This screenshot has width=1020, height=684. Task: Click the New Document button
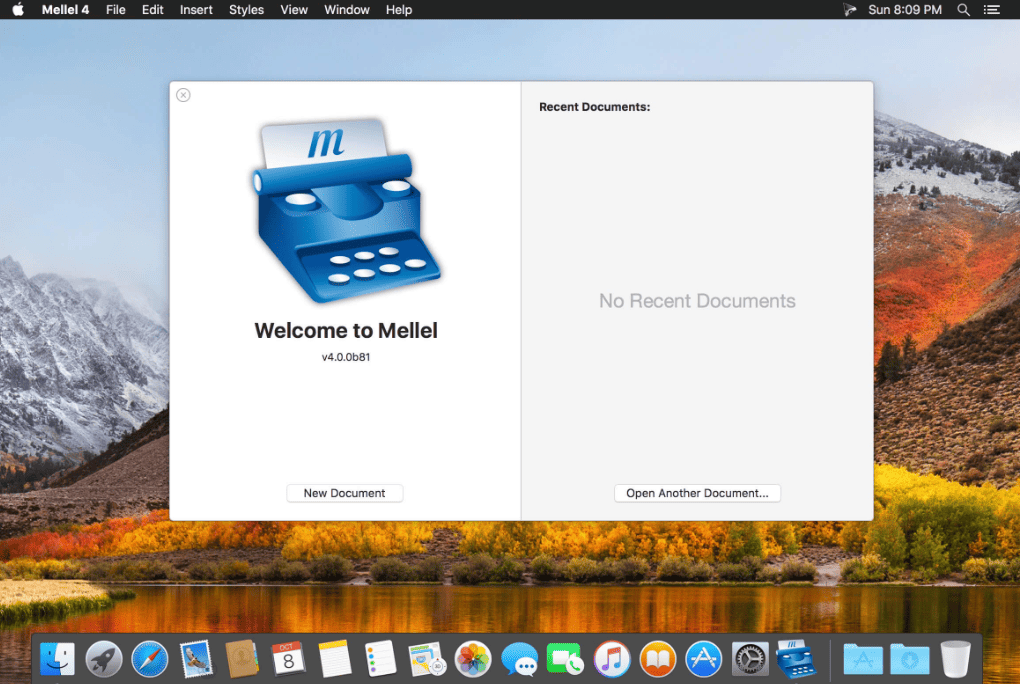344,493
